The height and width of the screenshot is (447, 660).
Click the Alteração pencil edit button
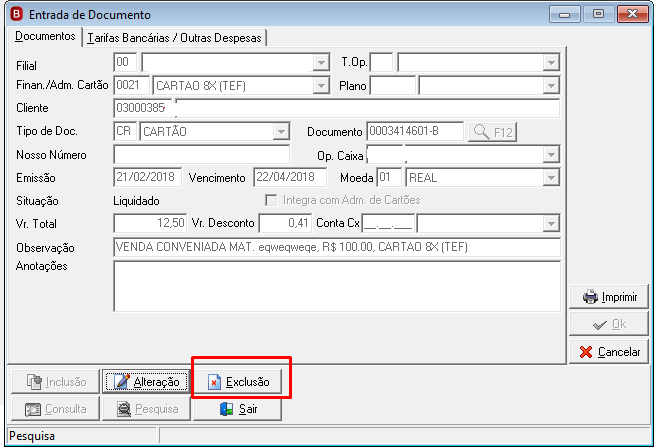pyautogui.click(x=146, y=382)
